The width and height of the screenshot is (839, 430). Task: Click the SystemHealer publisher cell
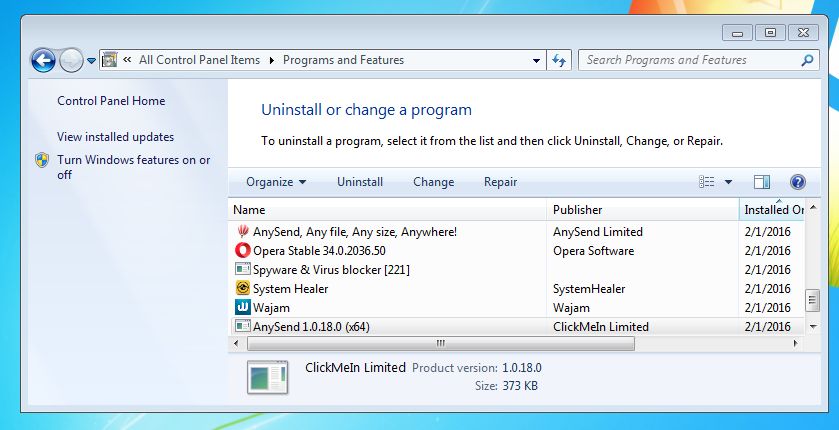(589, 289)
